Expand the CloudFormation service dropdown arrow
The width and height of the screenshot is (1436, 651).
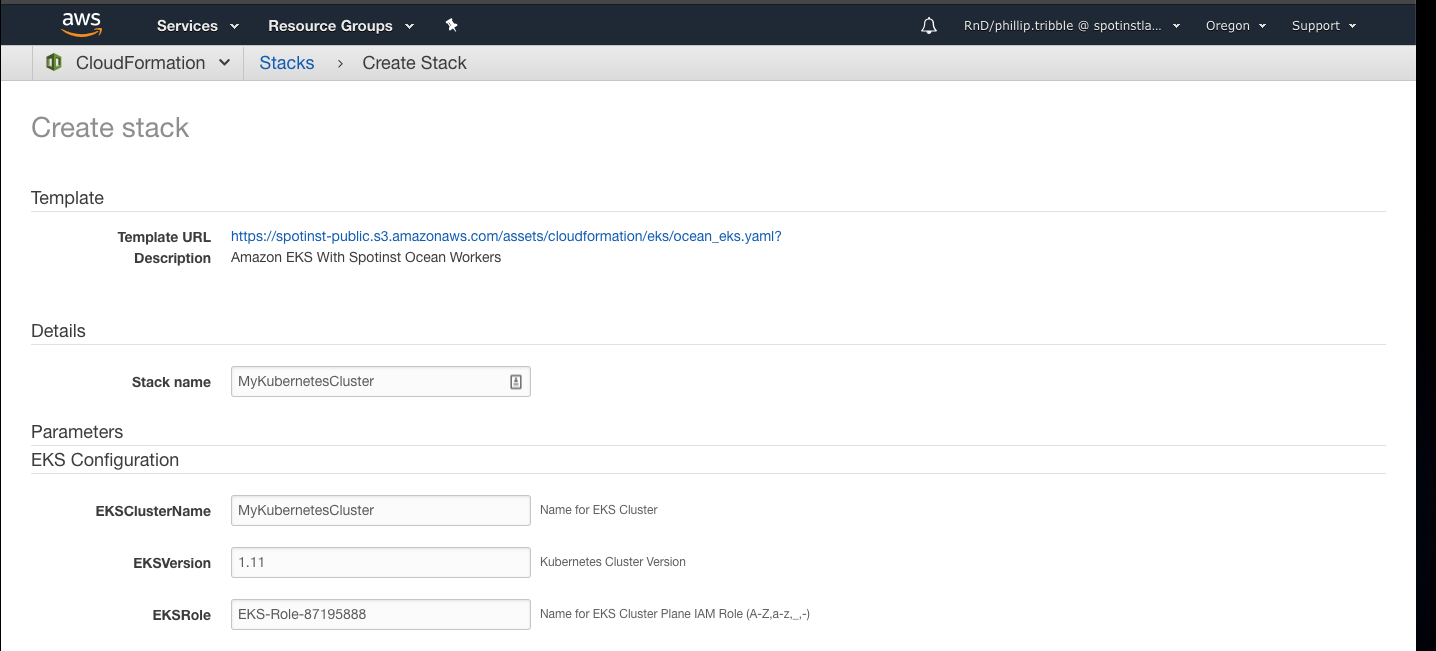click(225, 63)
